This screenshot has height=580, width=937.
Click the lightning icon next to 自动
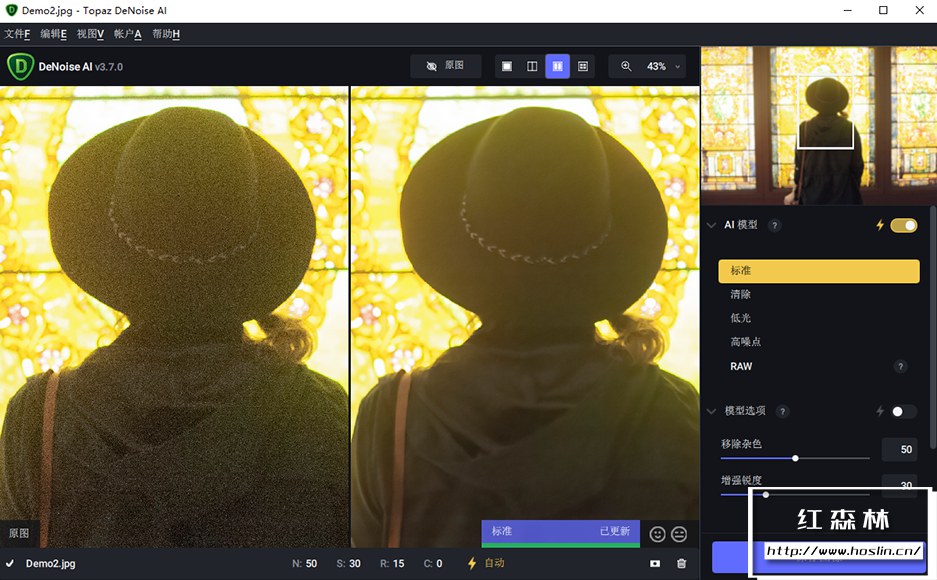pyautogui.click(x=471, y=563)
